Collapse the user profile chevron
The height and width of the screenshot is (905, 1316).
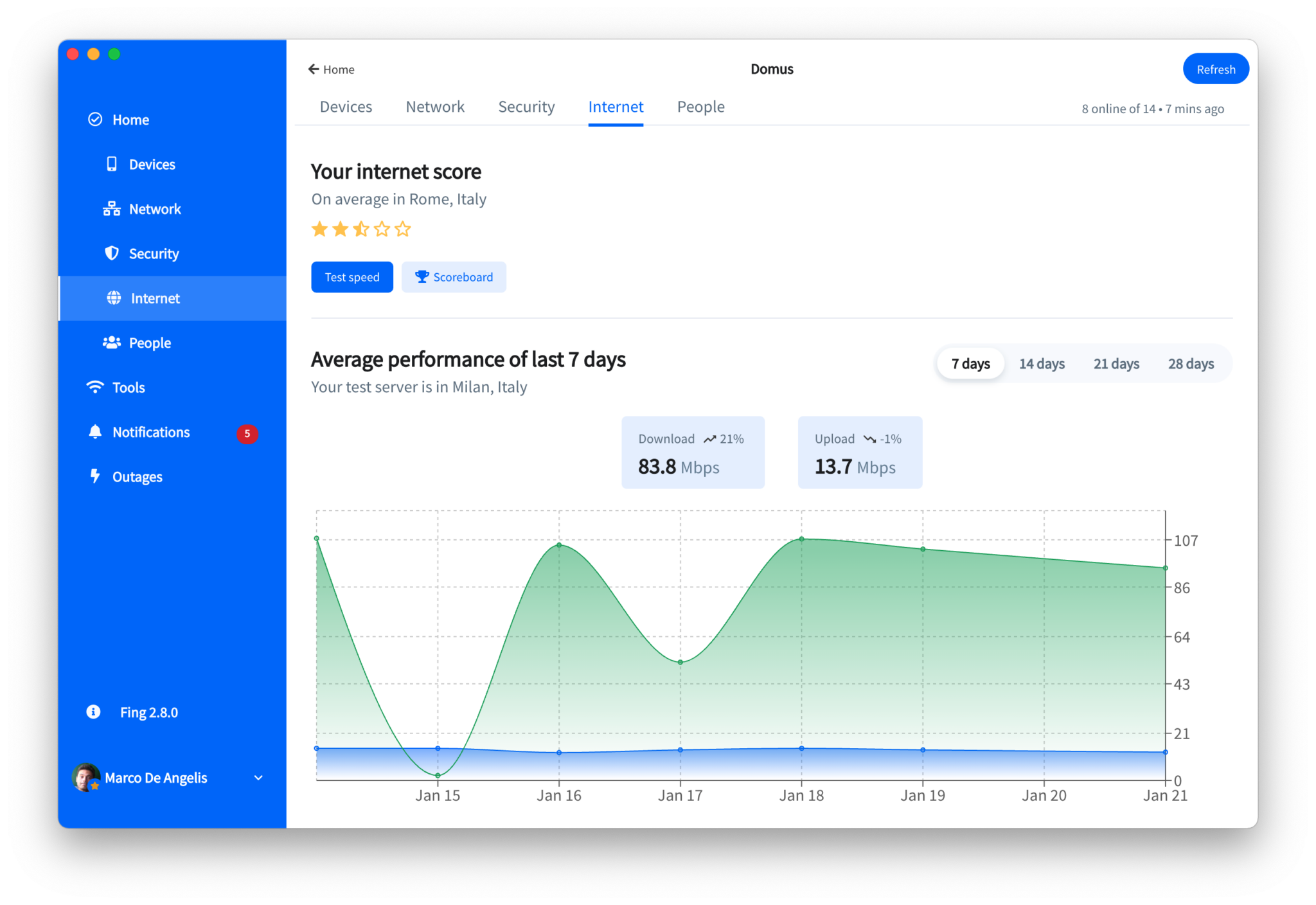[258, 778]
